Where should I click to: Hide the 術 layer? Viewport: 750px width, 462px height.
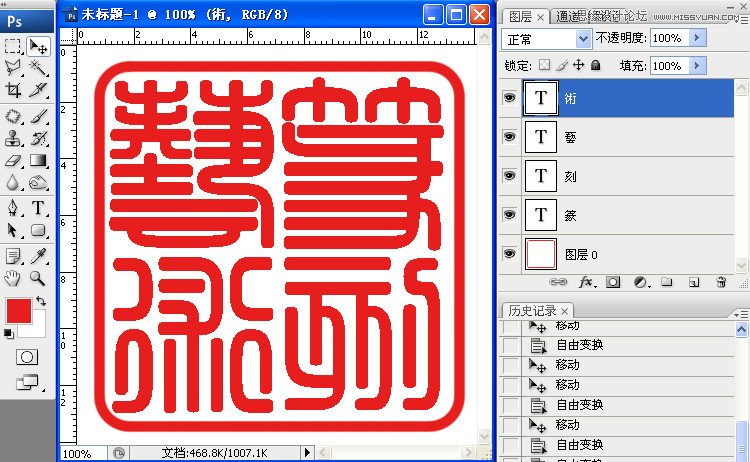[x=509, y=98]
